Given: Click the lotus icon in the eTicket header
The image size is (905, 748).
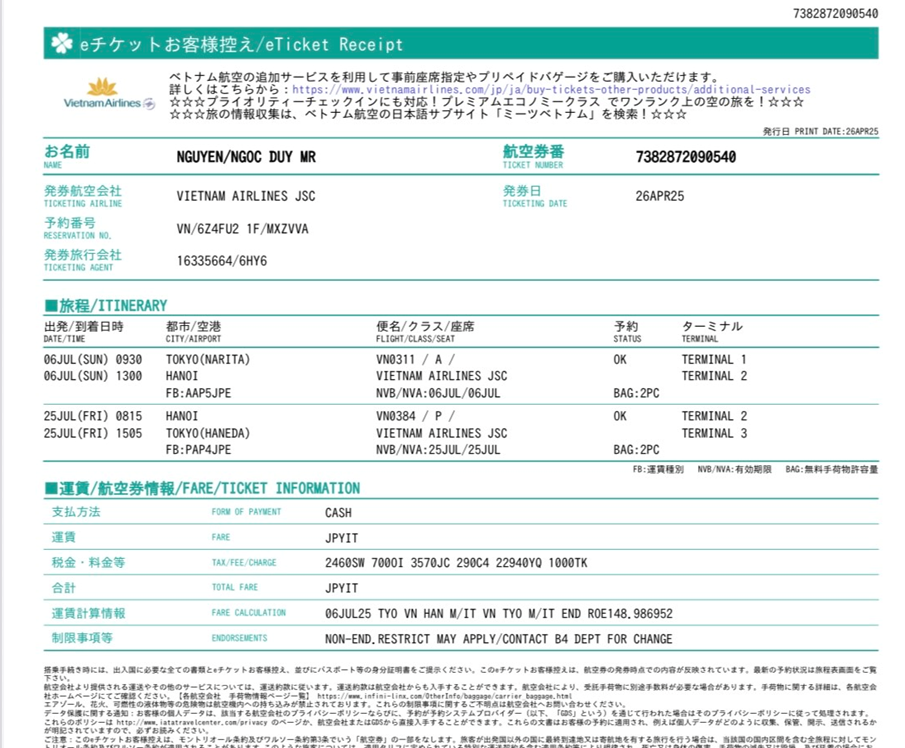Looking at the screenshot, I should 62,43.
